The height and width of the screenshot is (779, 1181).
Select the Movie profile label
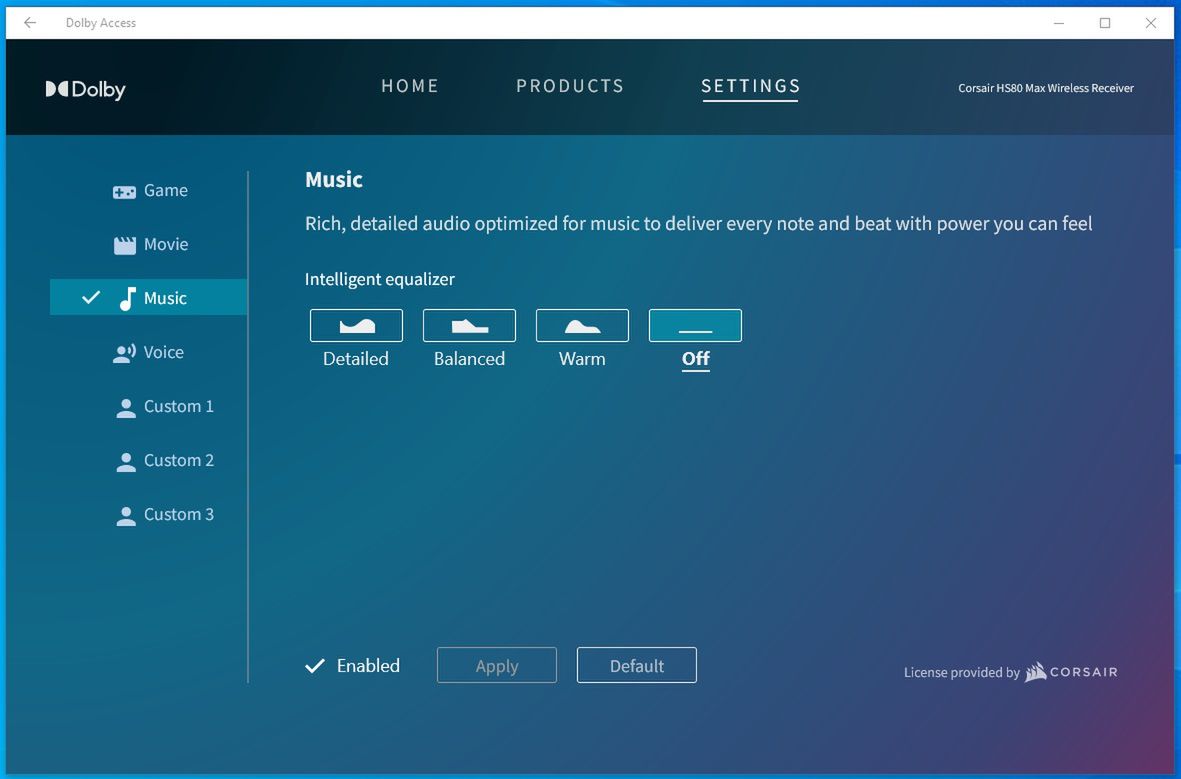click(166, 245)
